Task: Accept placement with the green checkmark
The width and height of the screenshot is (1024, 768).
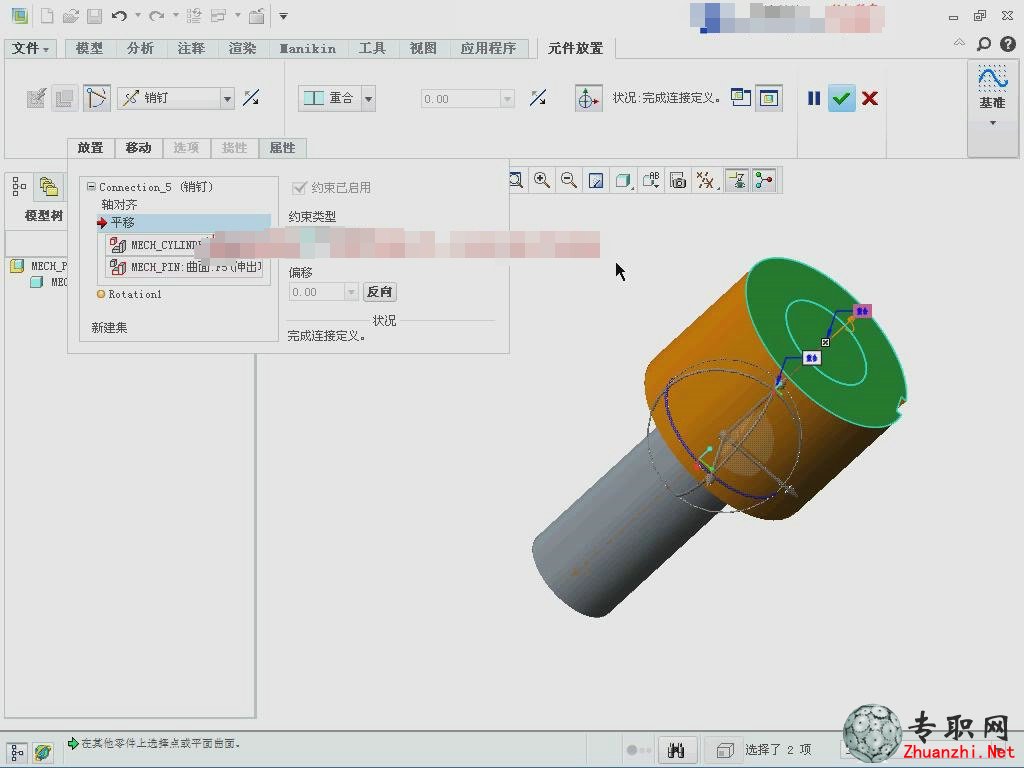Action: coord(842,99)
